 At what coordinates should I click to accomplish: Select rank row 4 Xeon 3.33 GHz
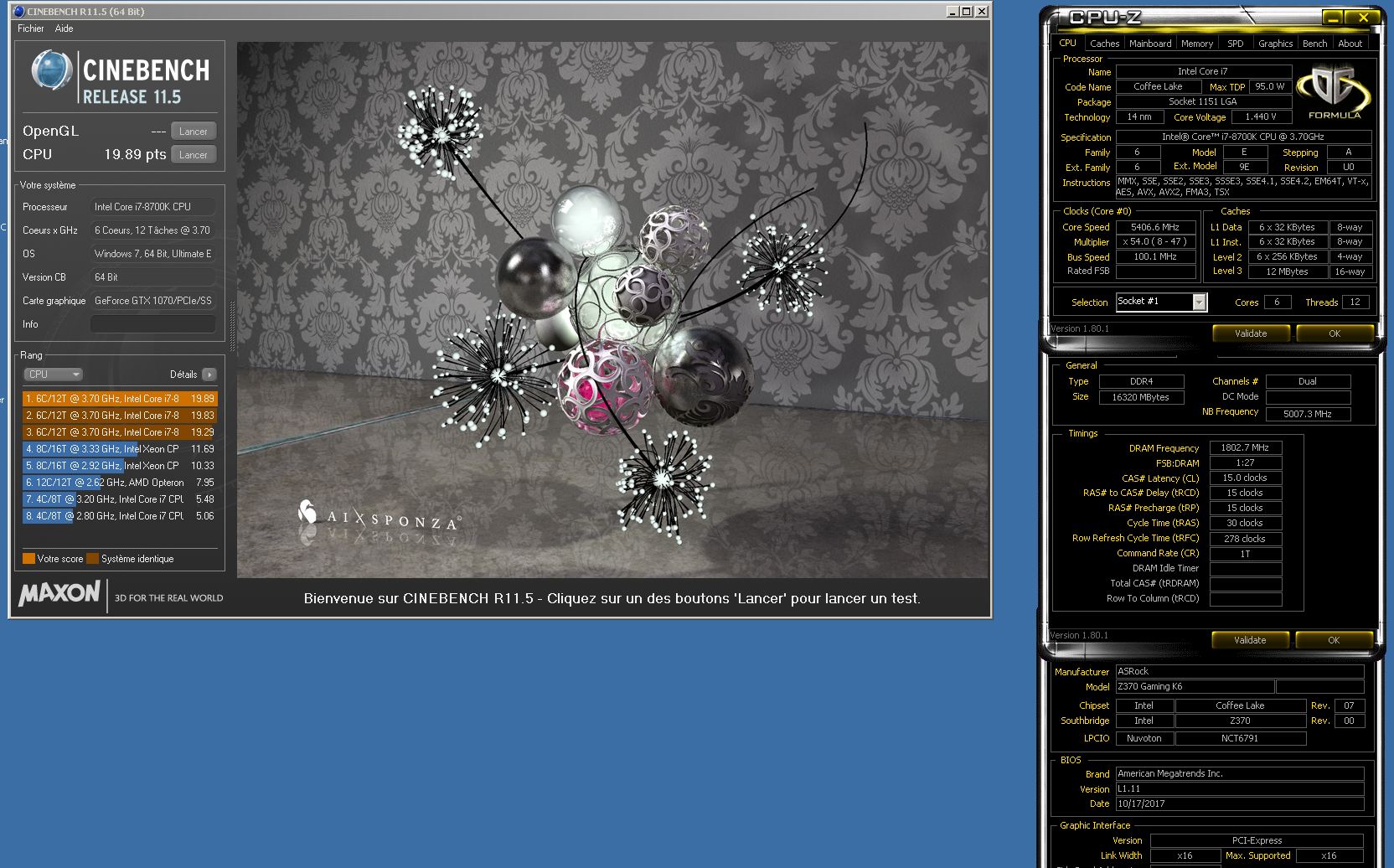click(120, 449)
